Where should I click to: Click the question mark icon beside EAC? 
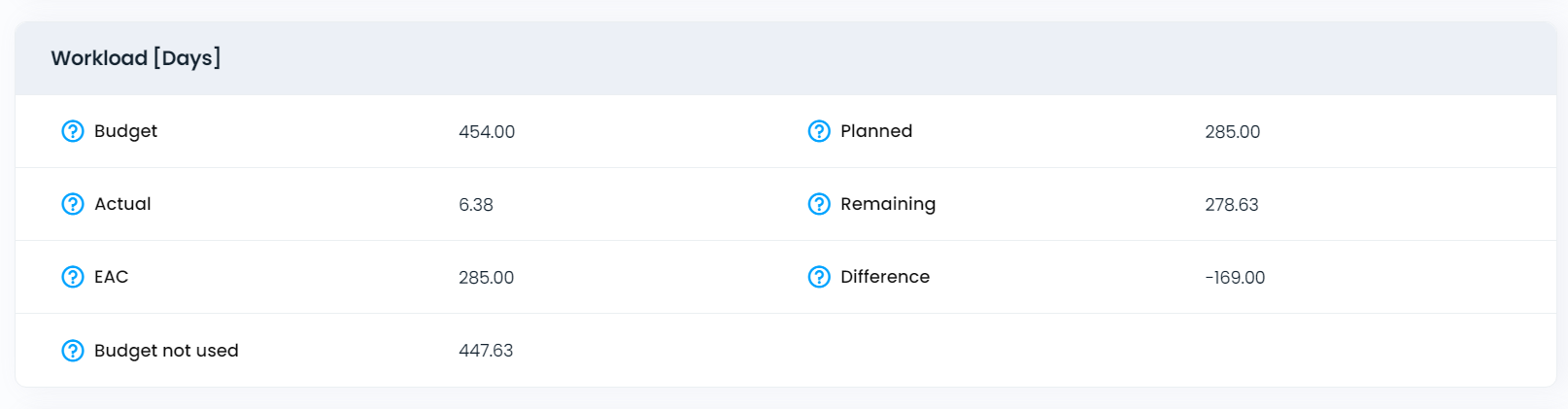coord(73,277)
